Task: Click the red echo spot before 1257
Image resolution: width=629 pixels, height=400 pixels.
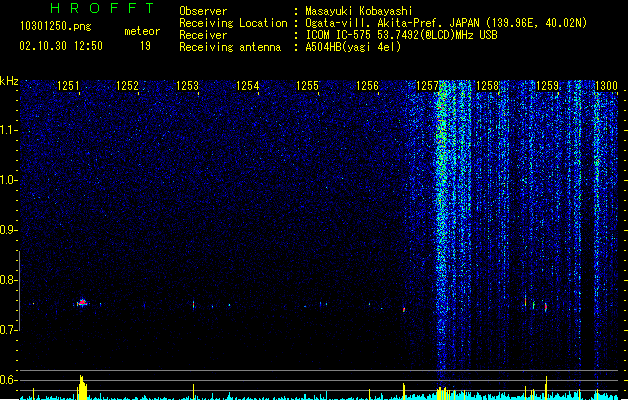Action: 404,310
